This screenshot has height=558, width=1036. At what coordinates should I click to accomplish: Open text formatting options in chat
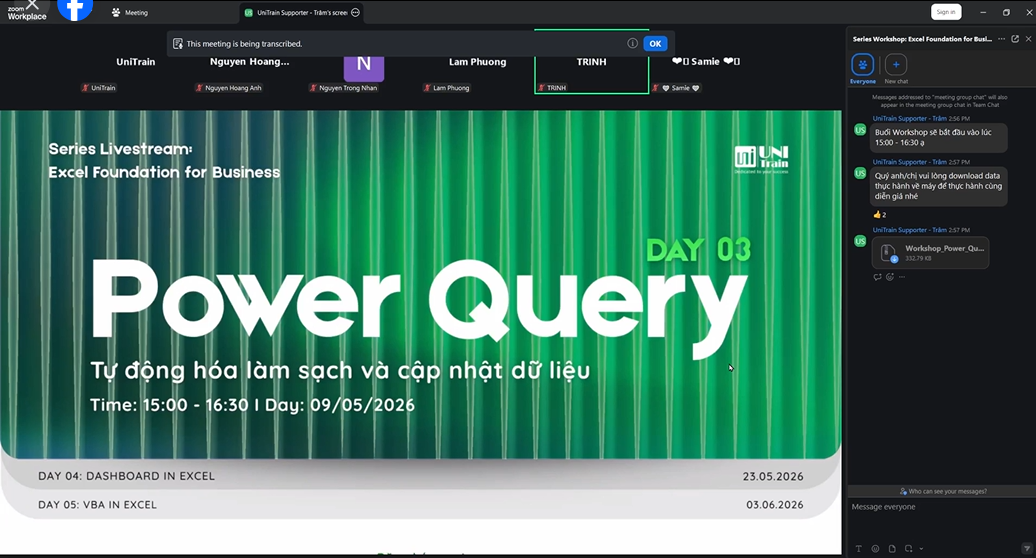pos(858,549)
